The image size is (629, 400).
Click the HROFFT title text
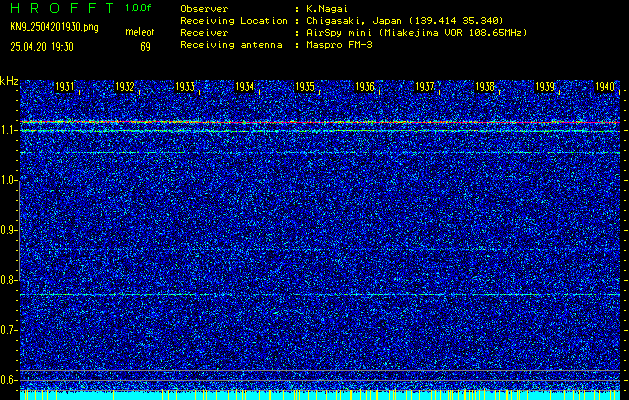pyautogui.click(x=62, y=8)
